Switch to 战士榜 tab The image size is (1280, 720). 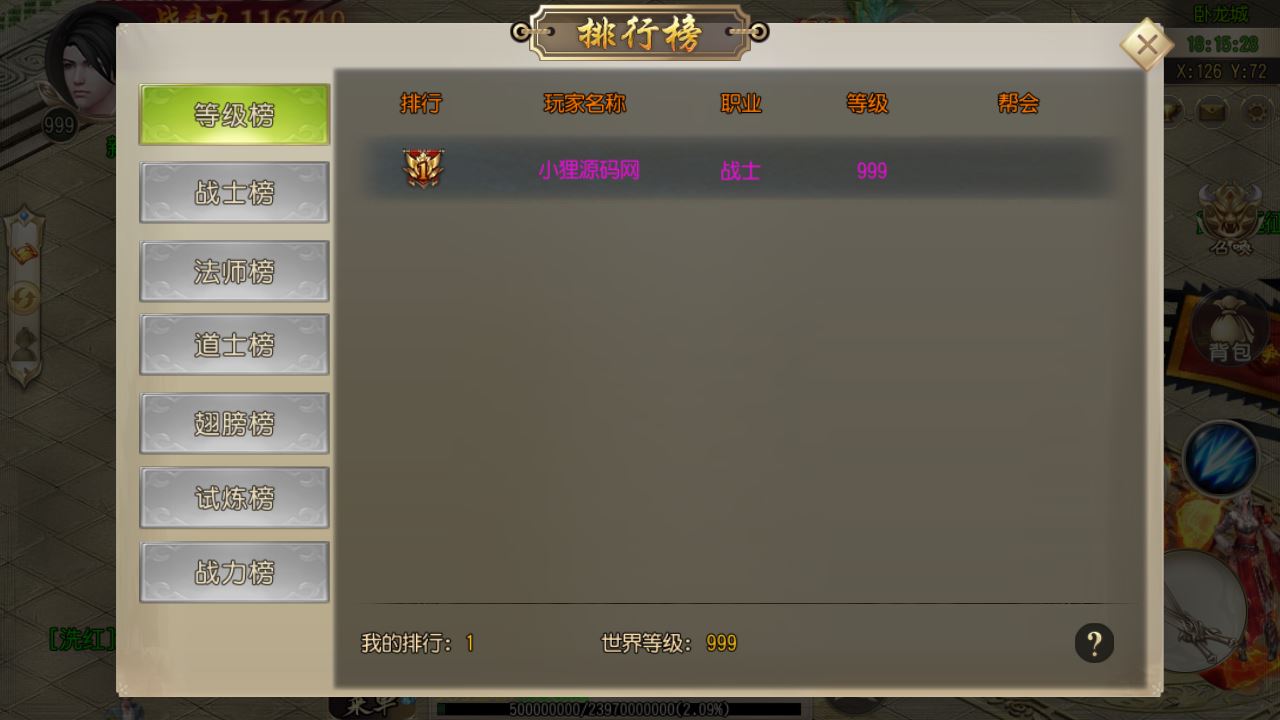pos(234,192)
